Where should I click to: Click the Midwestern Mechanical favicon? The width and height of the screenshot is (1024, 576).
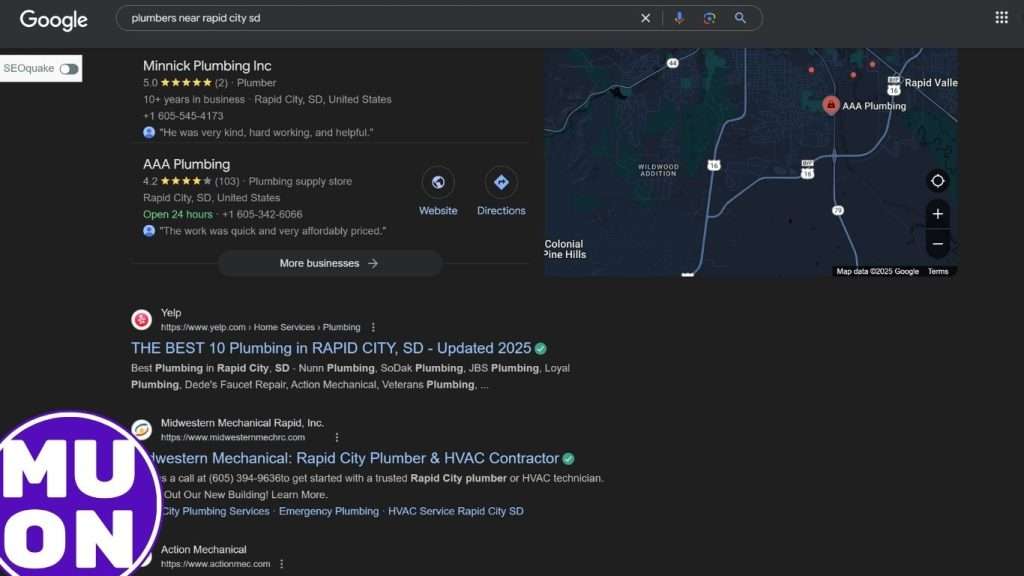point(142,430)
